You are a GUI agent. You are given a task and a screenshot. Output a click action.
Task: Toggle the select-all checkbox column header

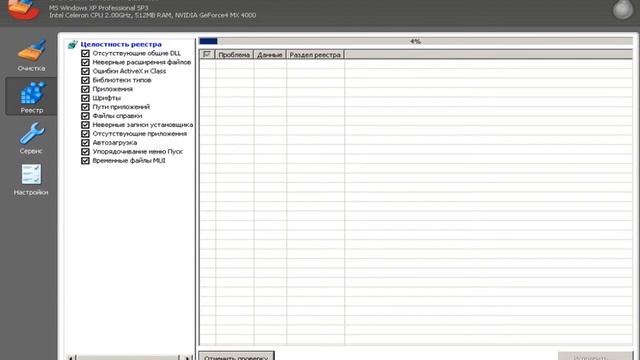207,54
